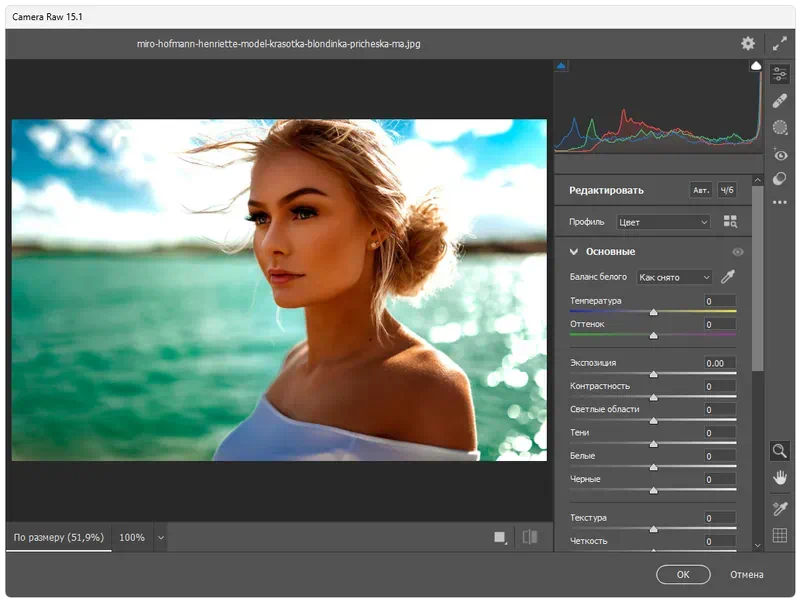
Task: Click the Четкость value field
Action: pos(720,541)
